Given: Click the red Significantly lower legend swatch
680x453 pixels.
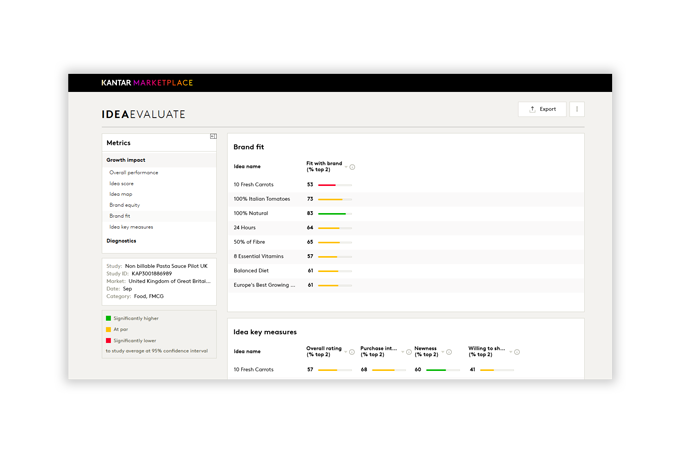Looking at the screenshot, I should 108,340.
